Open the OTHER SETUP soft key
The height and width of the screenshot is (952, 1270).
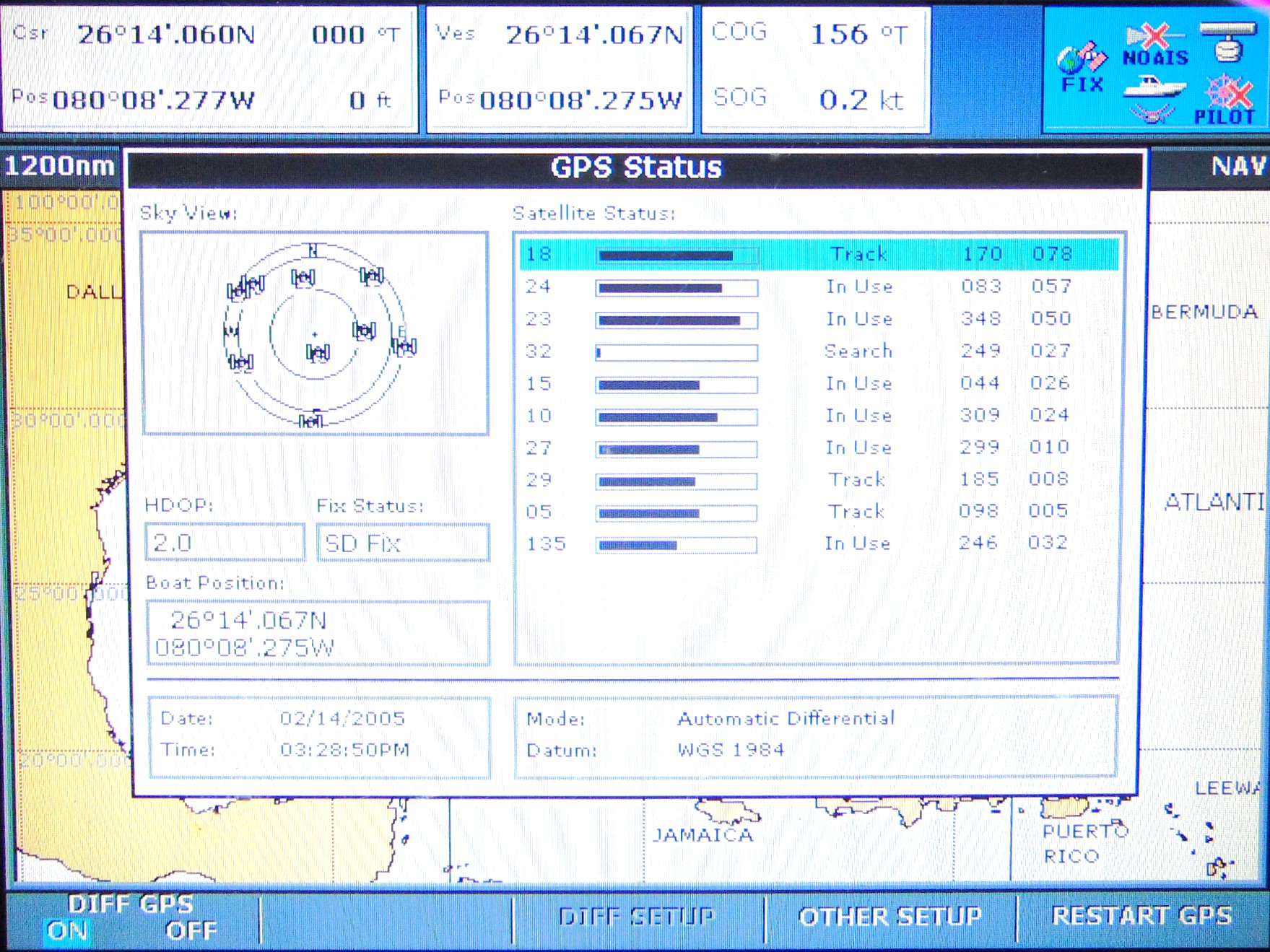point(890,917)
